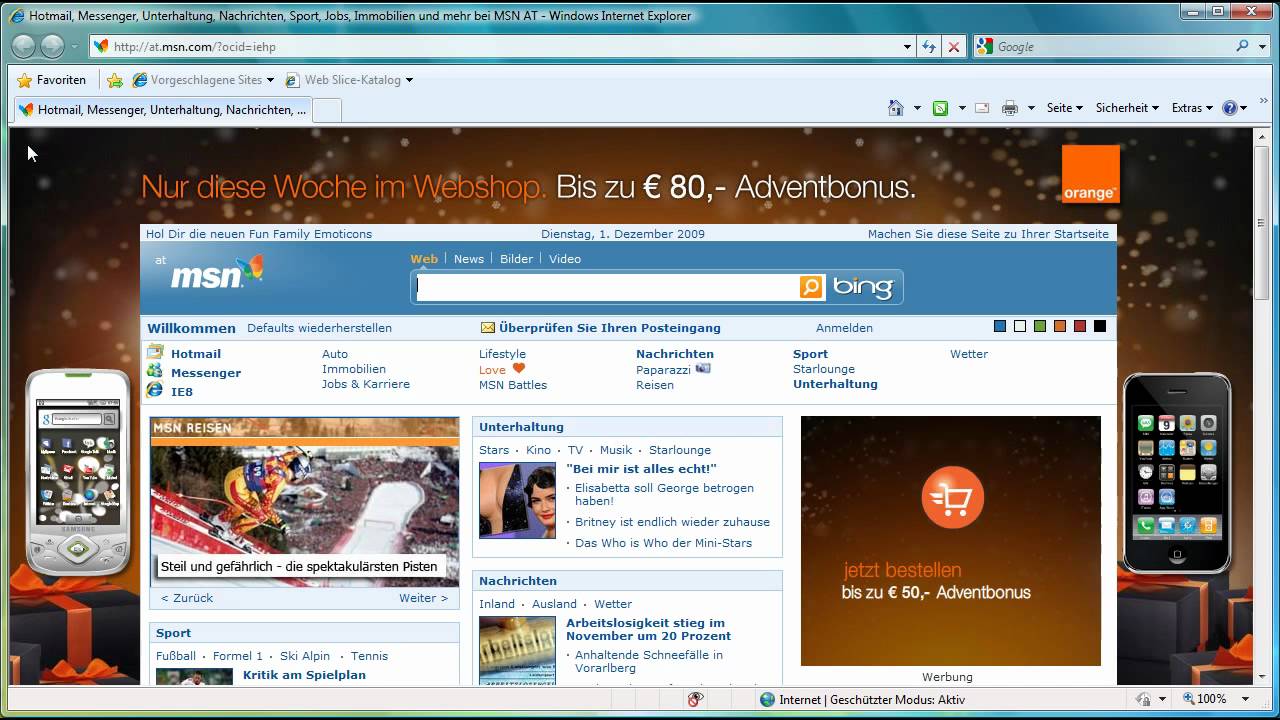Open the Unterhaltung celebrity photo thumbnail
The image size is (1280, 720).
(x=517, y=500)
